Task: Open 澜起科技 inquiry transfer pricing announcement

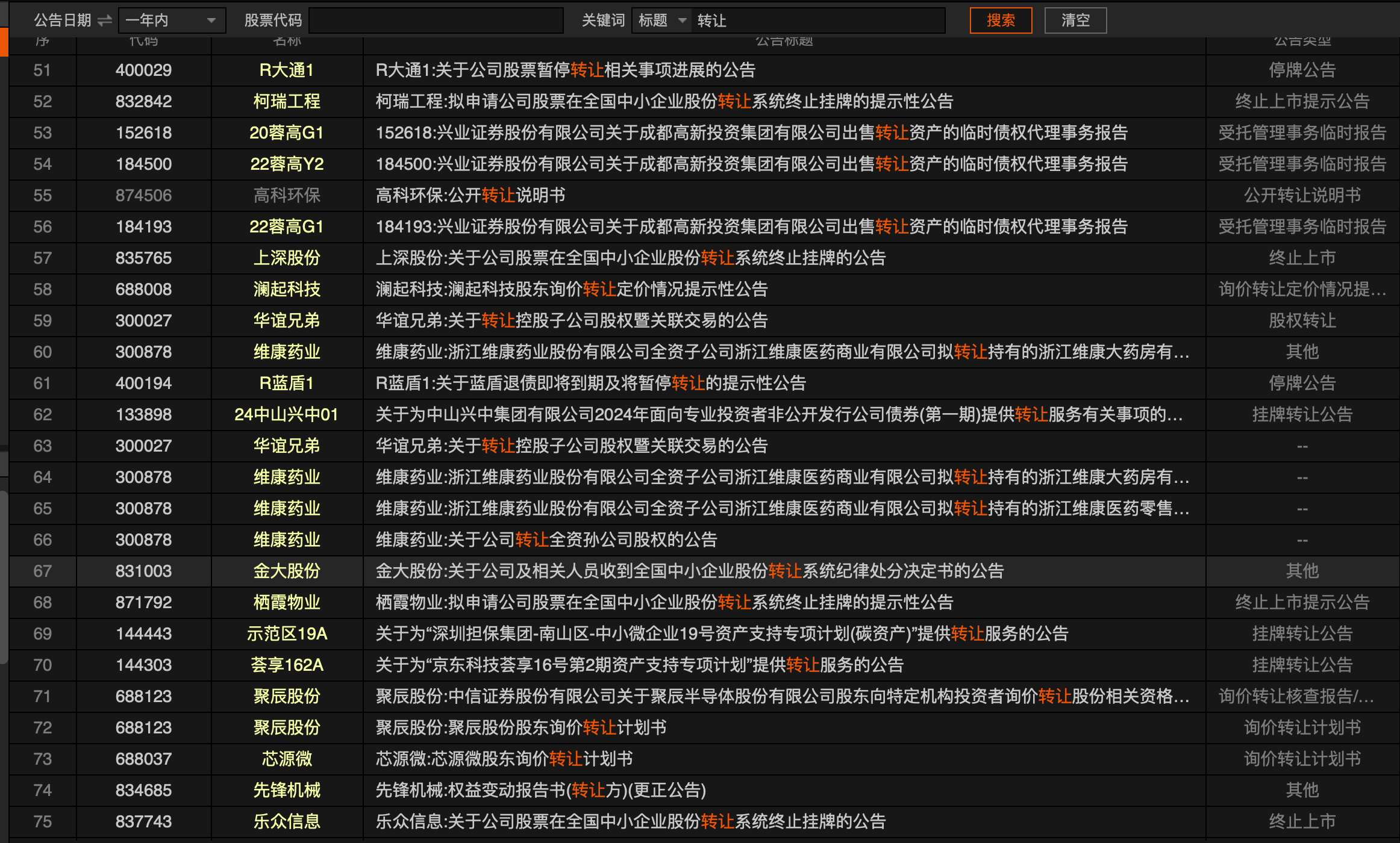Action: [572, 289]
